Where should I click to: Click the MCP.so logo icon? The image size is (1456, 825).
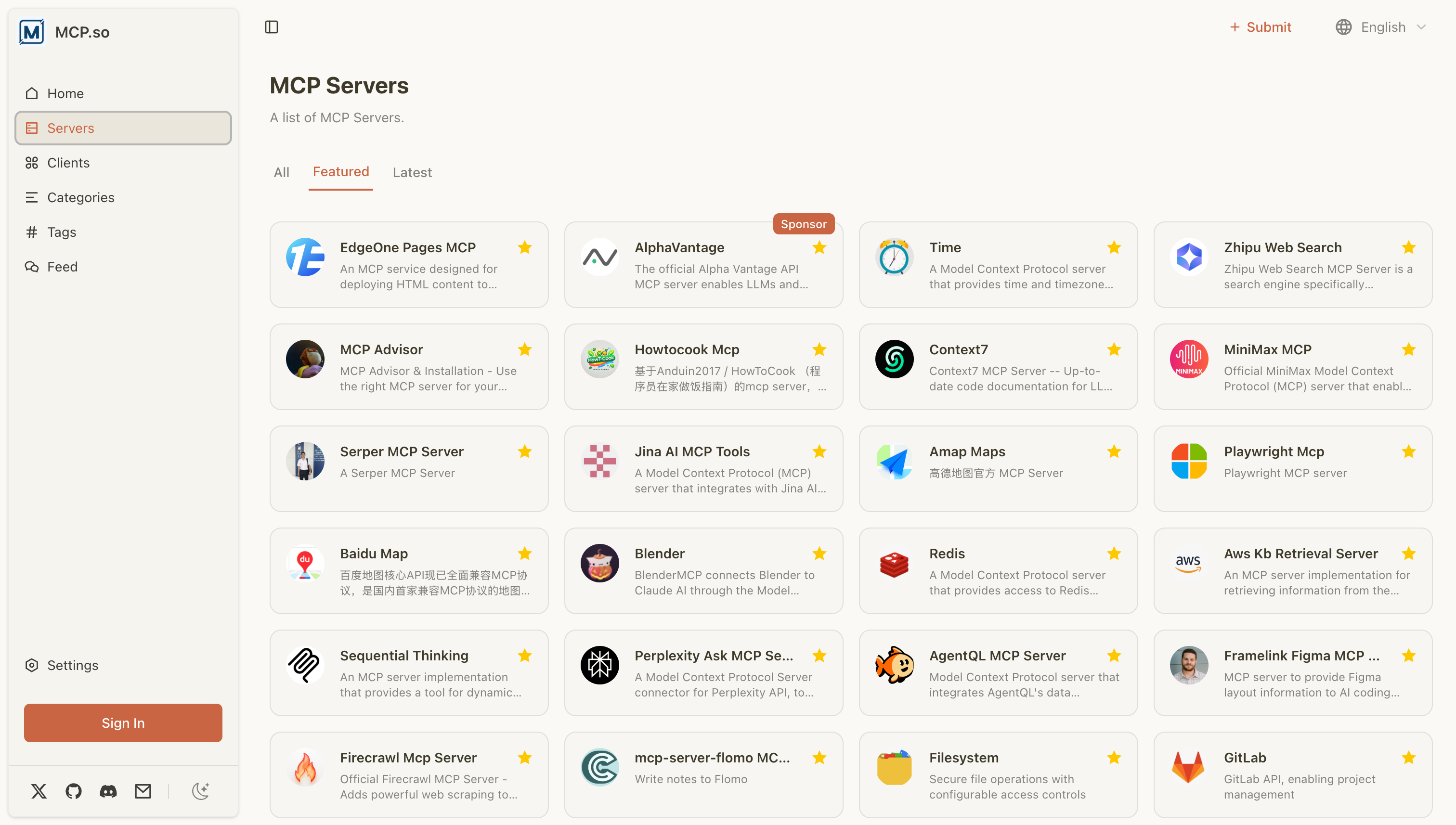32,32
